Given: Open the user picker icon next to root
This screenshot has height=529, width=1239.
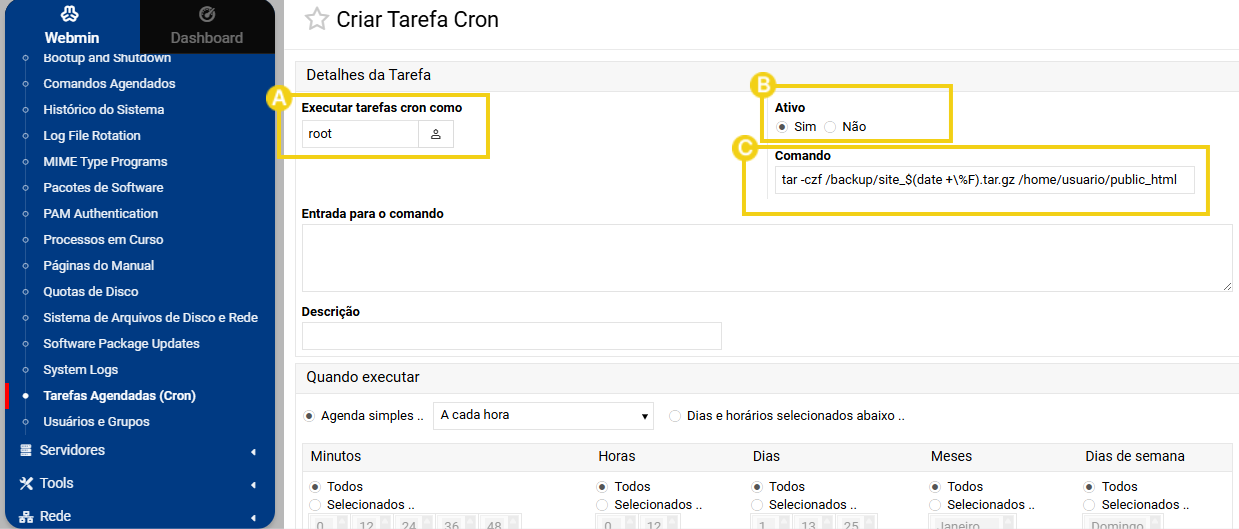Looking at the screenshot, I should coord(436,134).
